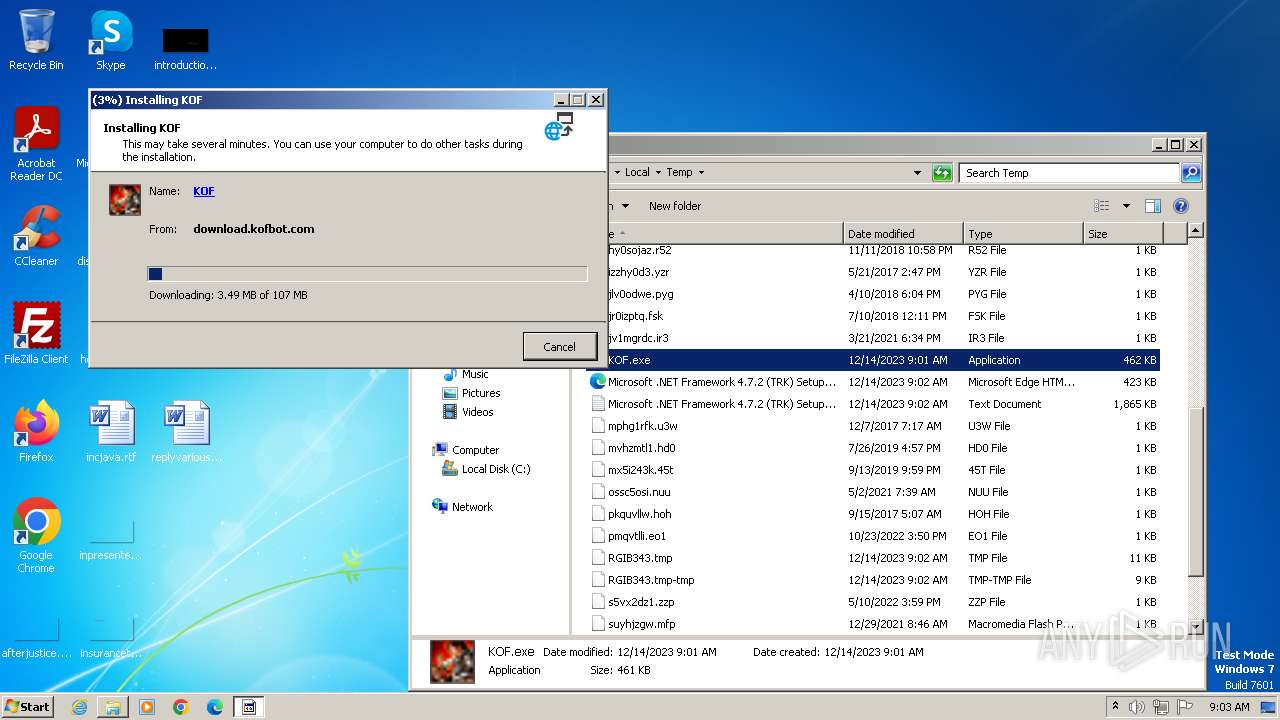Open Recycle Bin on desktop

(36, 40)
